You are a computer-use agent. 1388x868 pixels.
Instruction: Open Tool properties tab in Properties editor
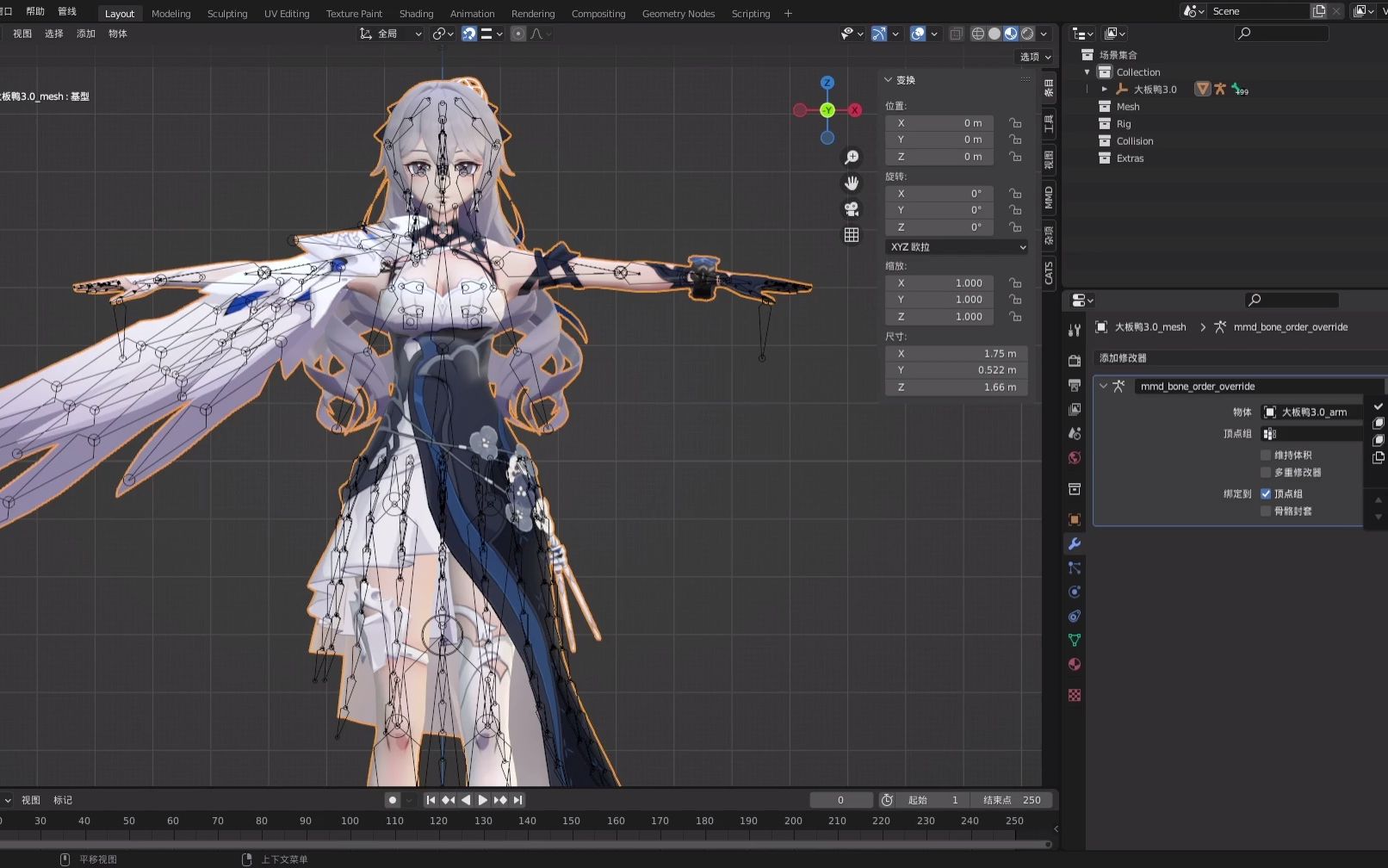click(x=1075, y=331)
